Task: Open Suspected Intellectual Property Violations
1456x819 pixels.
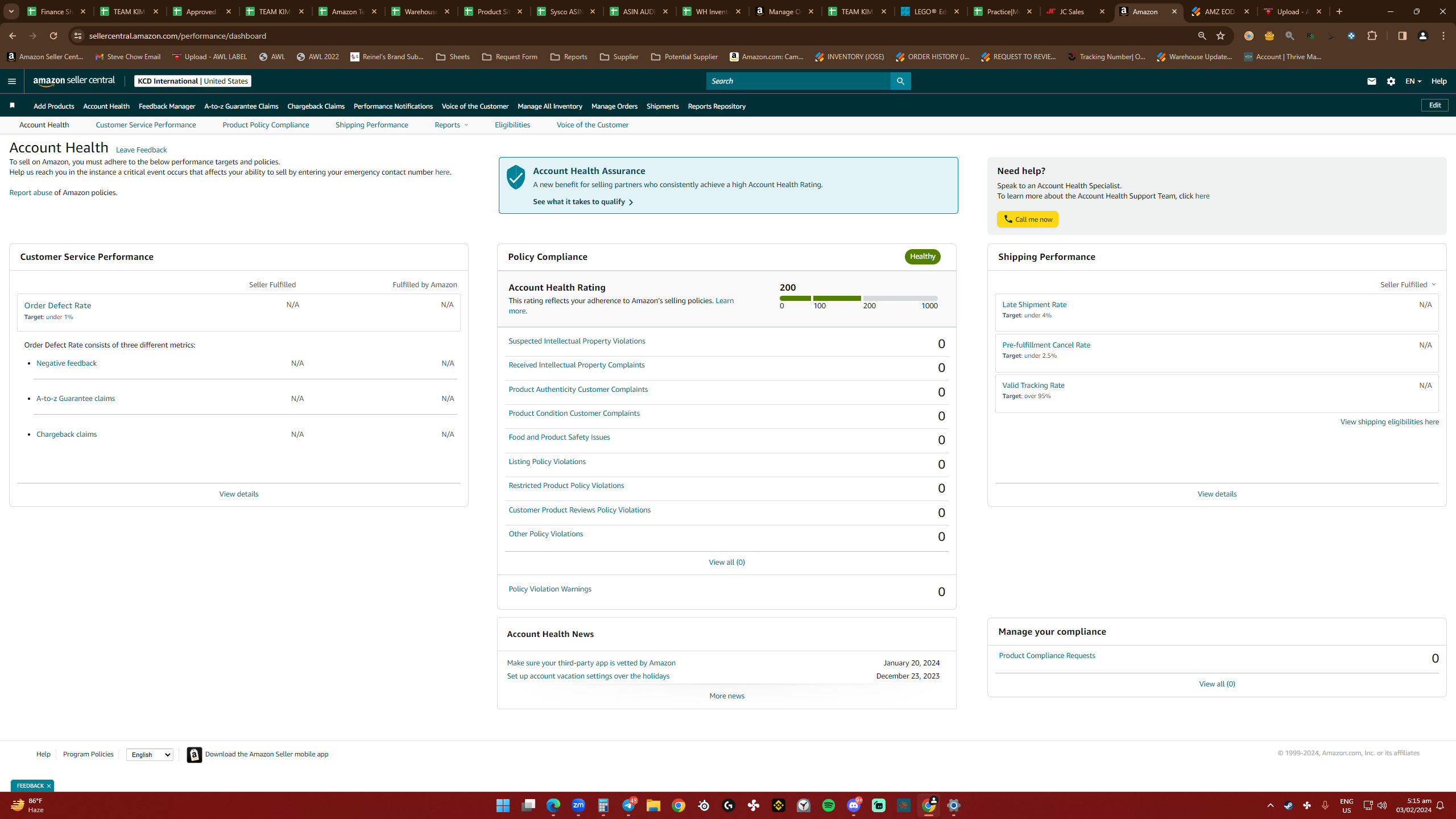Action: (577, 341)
